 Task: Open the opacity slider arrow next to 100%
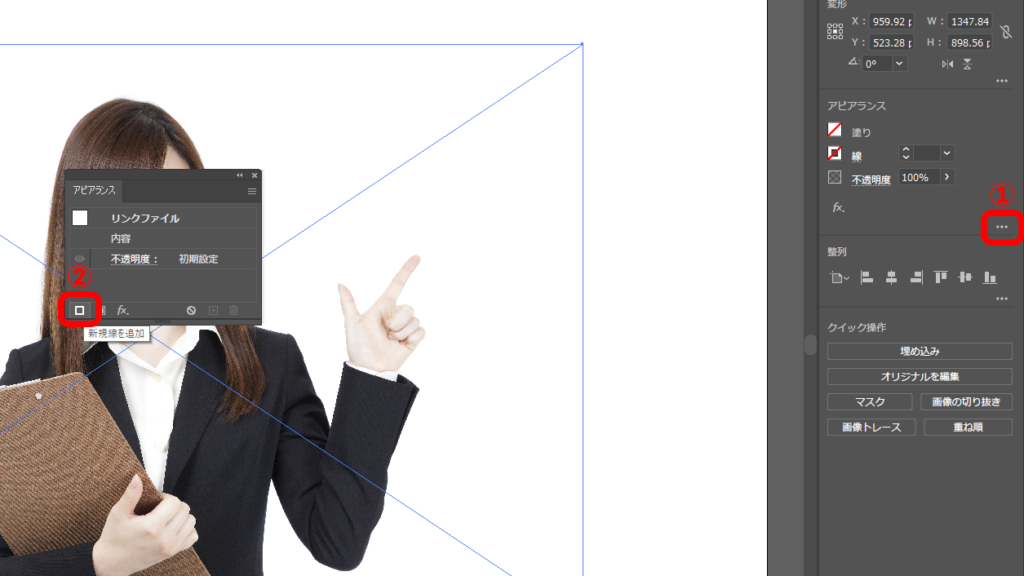coord(947,177)
